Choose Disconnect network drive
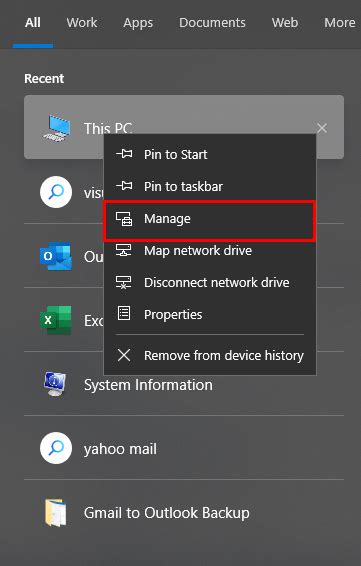Viewport: 361px width, 566px height. [x=210, y=282]
